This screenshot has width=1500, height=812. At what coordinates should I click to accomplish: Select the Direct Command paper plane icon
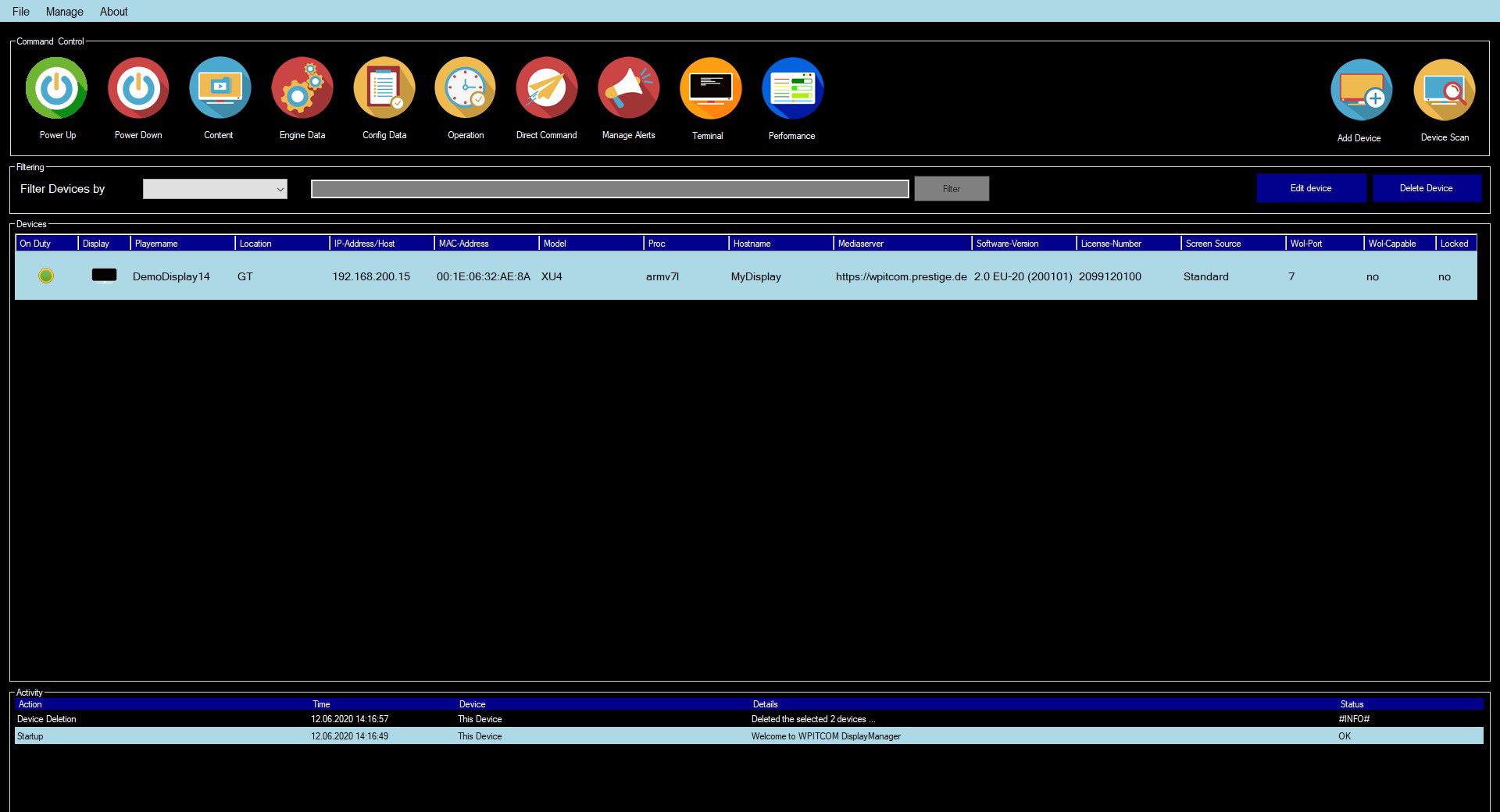coord(546,88)
